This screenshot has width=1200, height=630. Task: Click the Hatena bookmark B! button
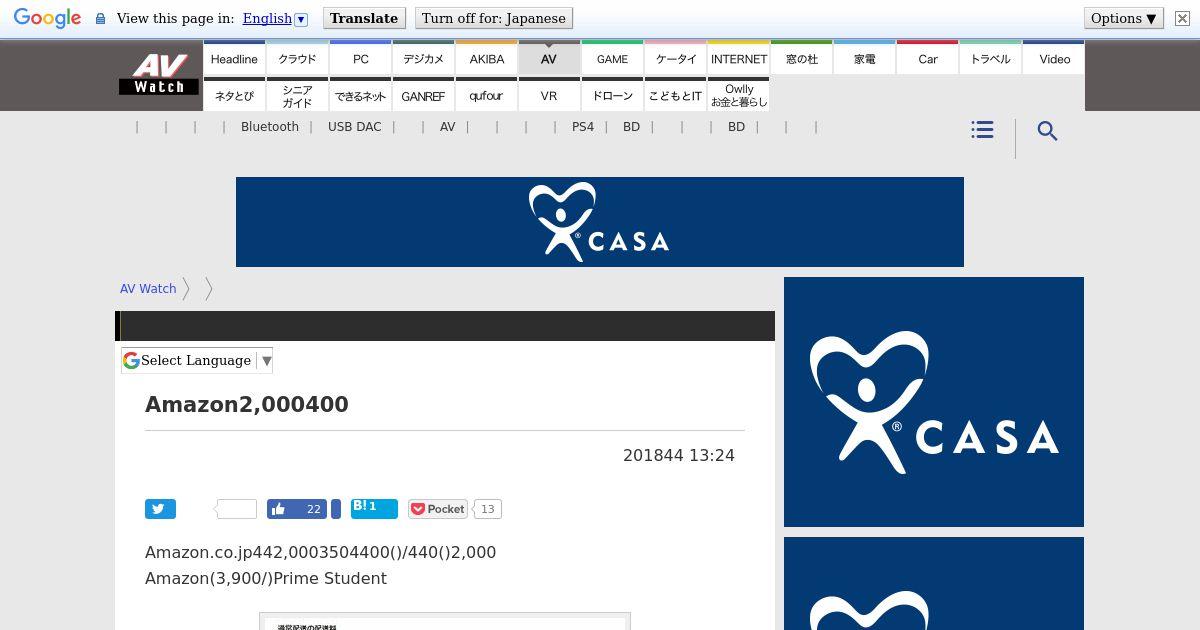[374, 508]
